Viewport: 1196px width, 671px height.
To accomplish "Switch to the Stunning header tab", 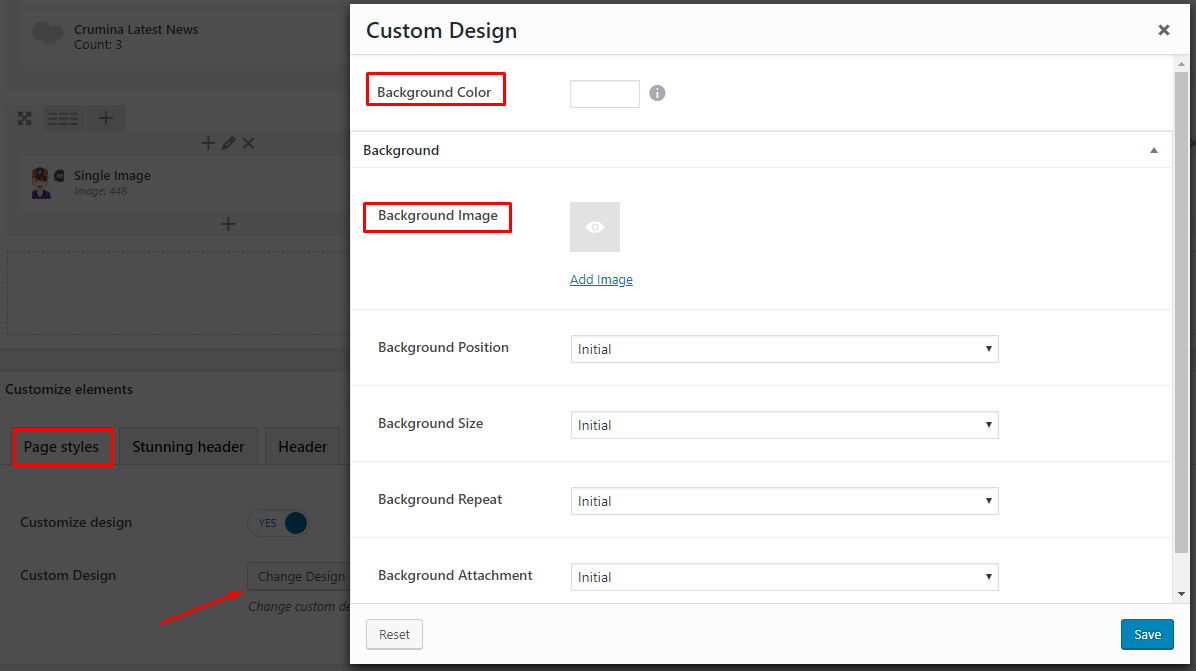I will [188, 447].
